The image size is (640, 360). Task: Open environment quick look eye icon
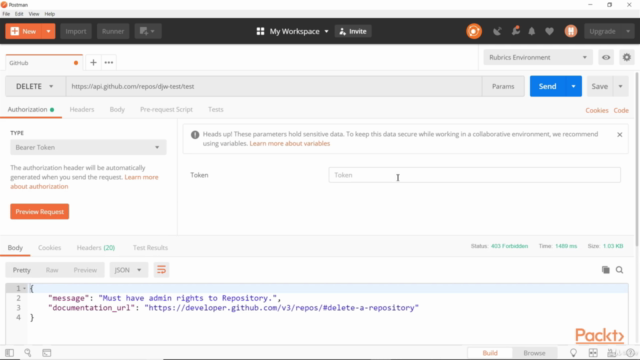click(606, 58)
